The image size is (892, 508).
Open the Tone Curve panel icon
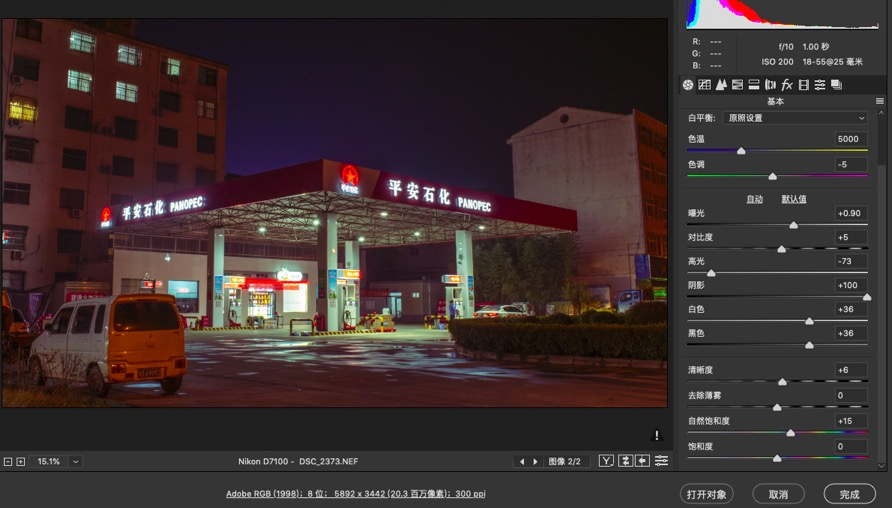[x=704, y=85]
